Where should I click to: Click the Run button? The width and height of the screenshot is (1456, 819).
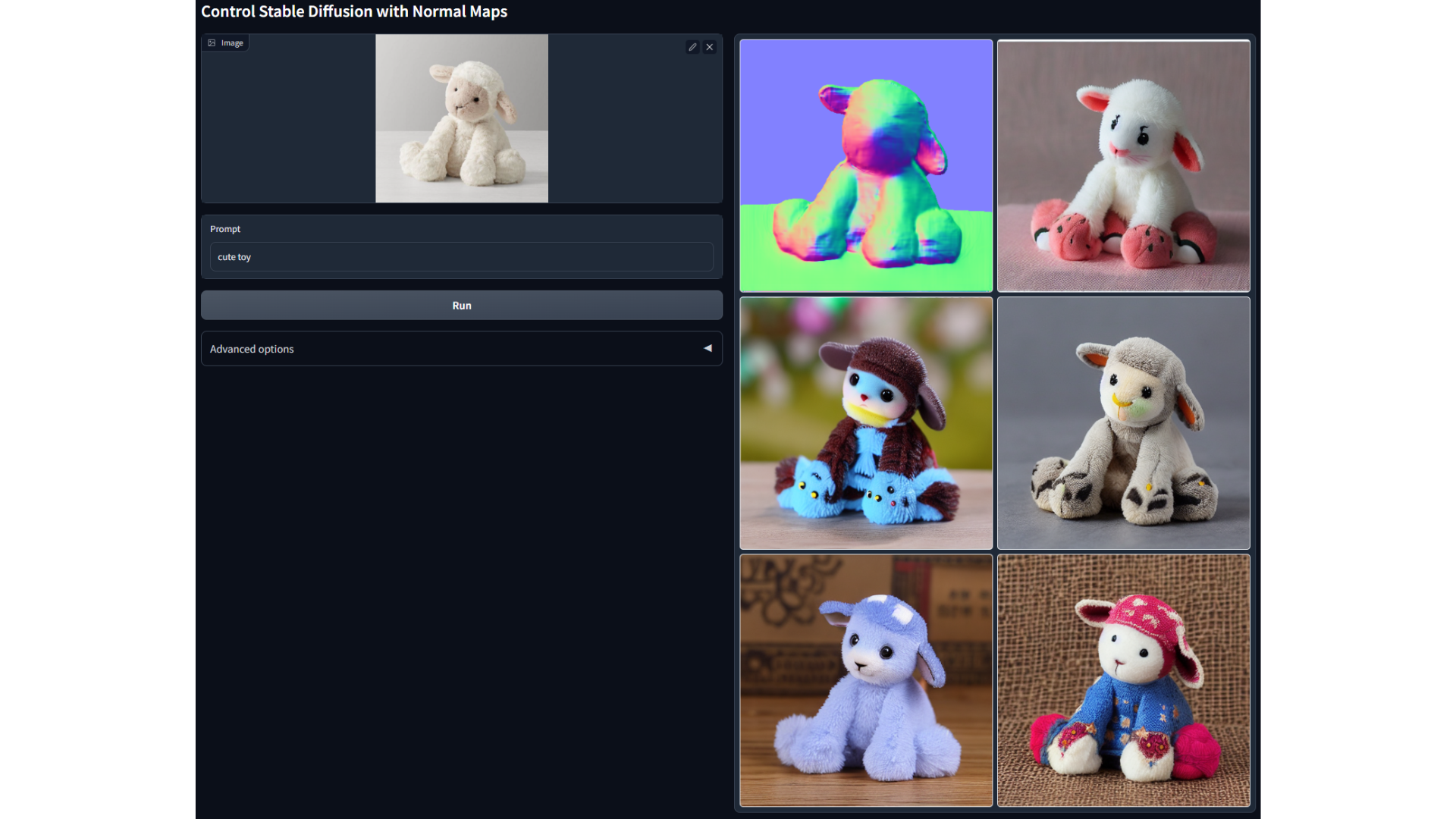(461, 306)
